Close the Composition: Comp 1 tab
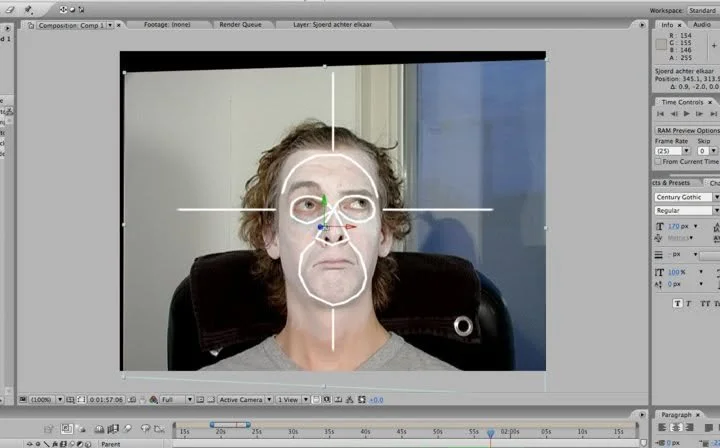Viewport: 720px width, 448px height. 119,25
